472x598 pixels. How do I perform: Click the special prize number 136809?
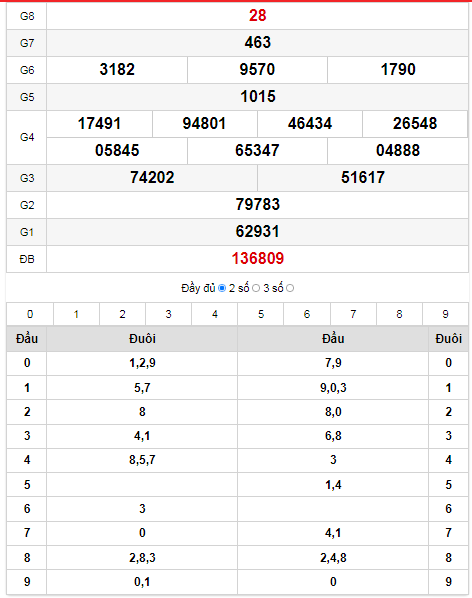(258, 259)
